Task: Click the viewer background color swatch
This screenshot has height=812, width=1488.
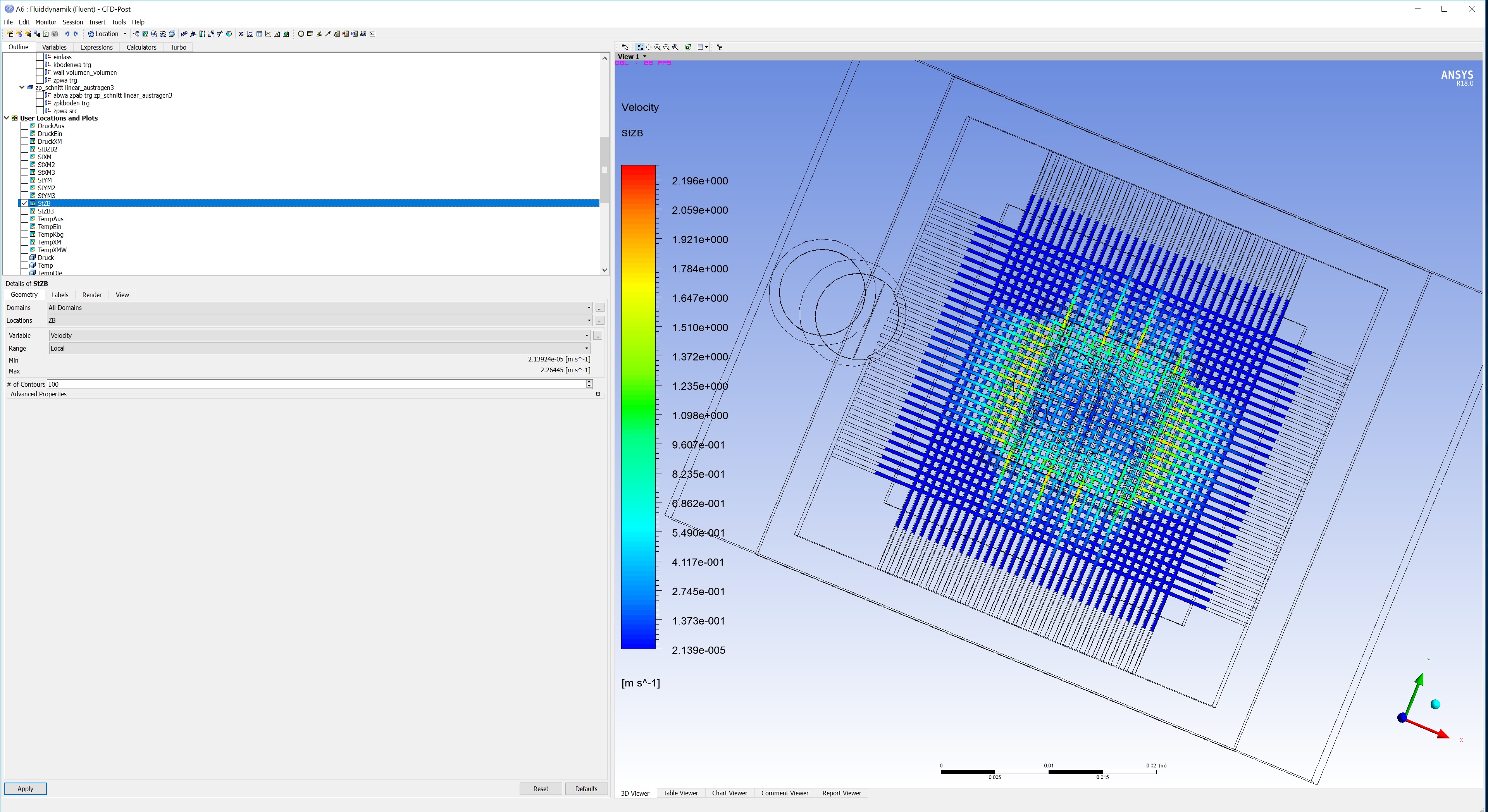Action: pyautogui.click(x=700, y=47)
